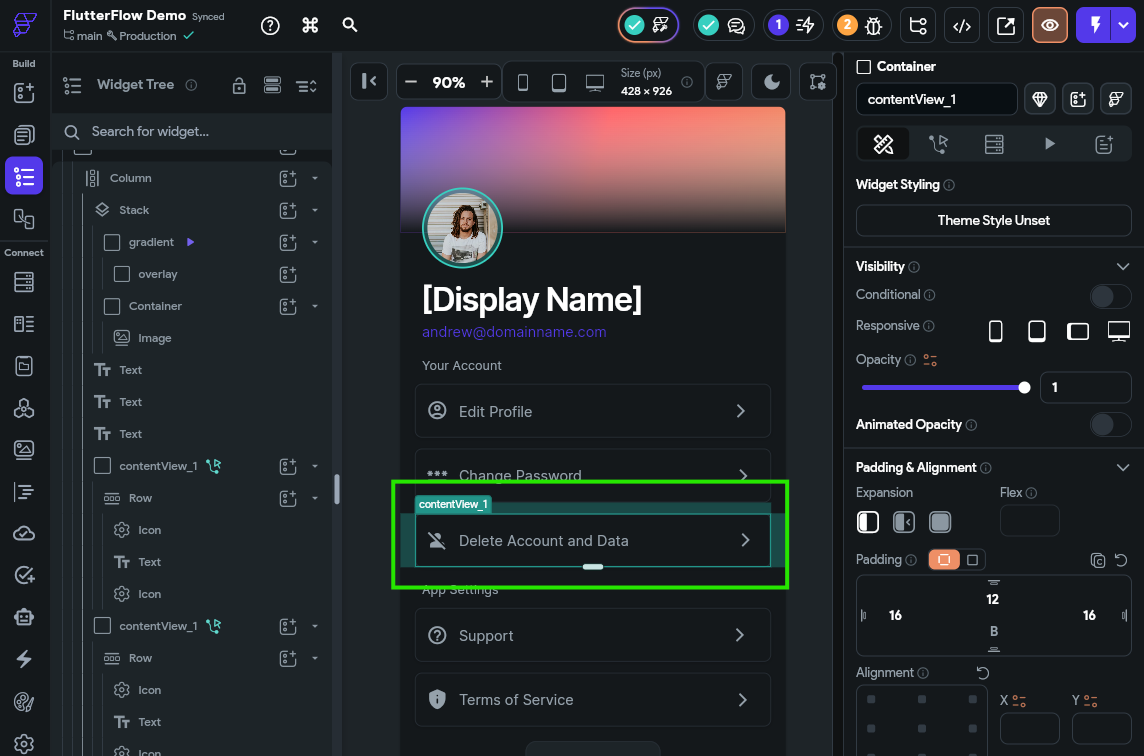Toggle the Conditional visibility switch
Image resolution: width=1144 pixels, height=756 pixels.
[x=1110, y=296]
